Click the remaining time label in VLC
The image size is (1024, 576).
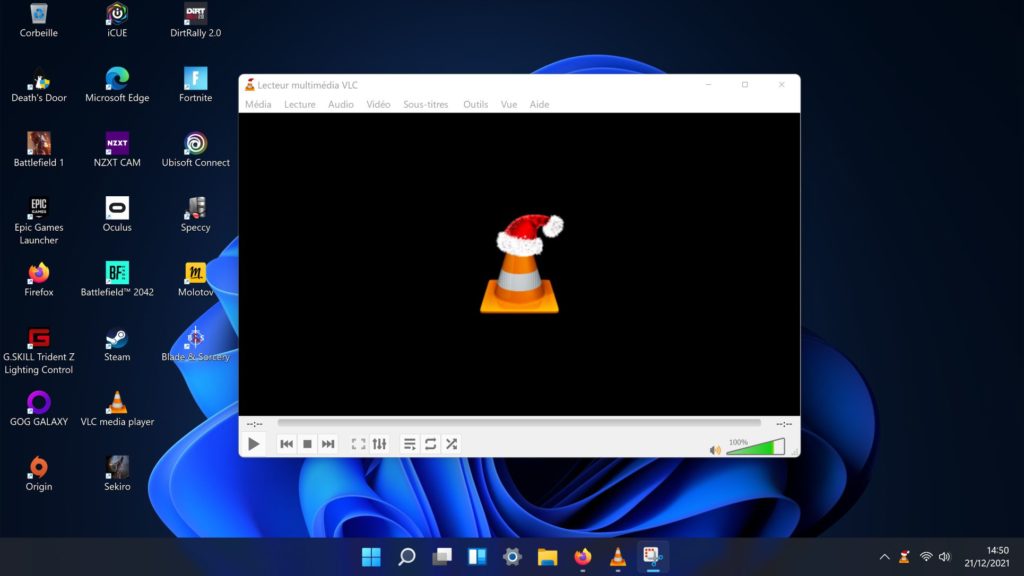pos(784,424)
